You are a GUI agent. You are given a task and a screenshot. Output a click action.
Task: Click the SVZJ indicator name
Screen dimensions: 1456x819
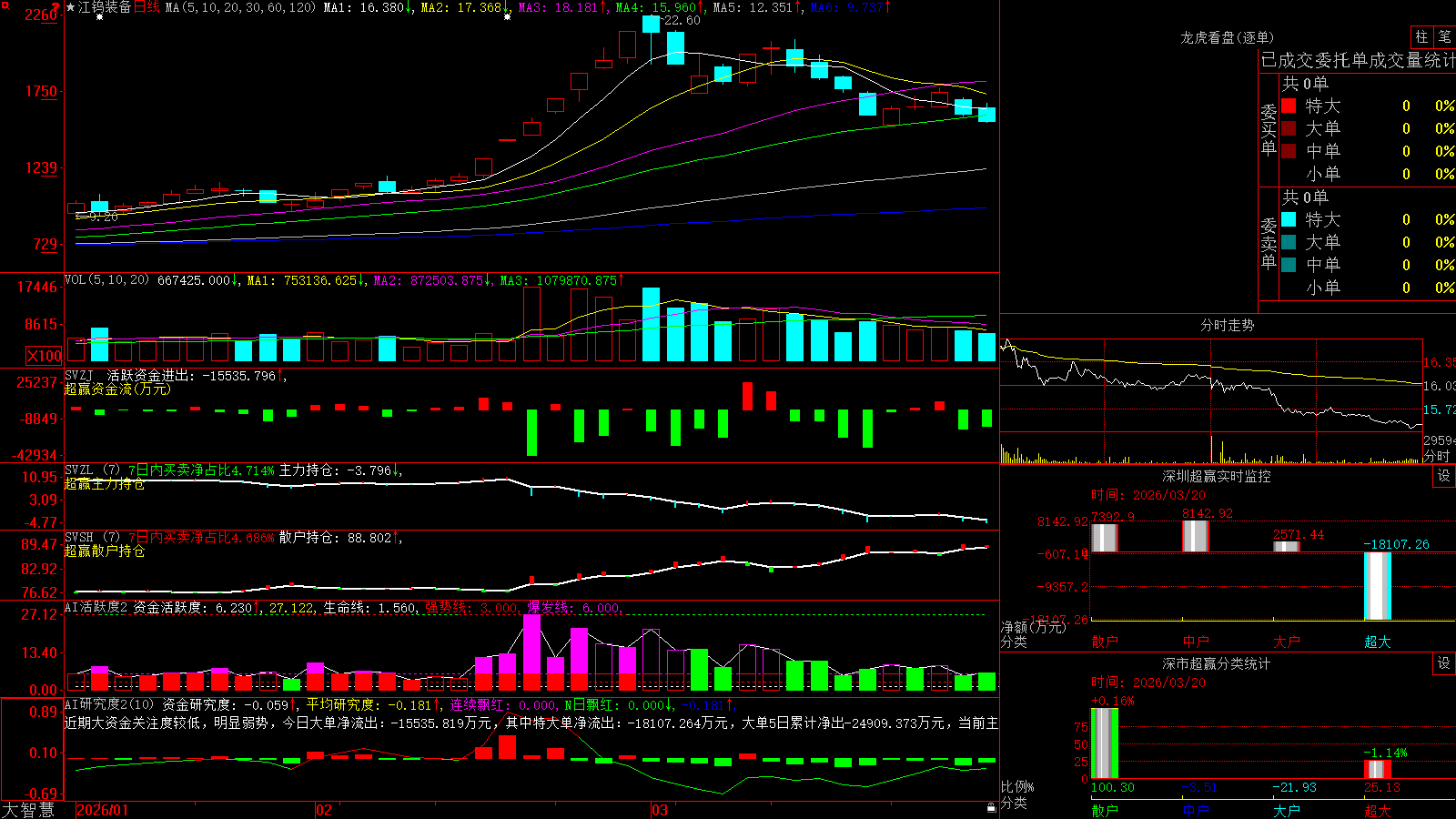point(79,375)
